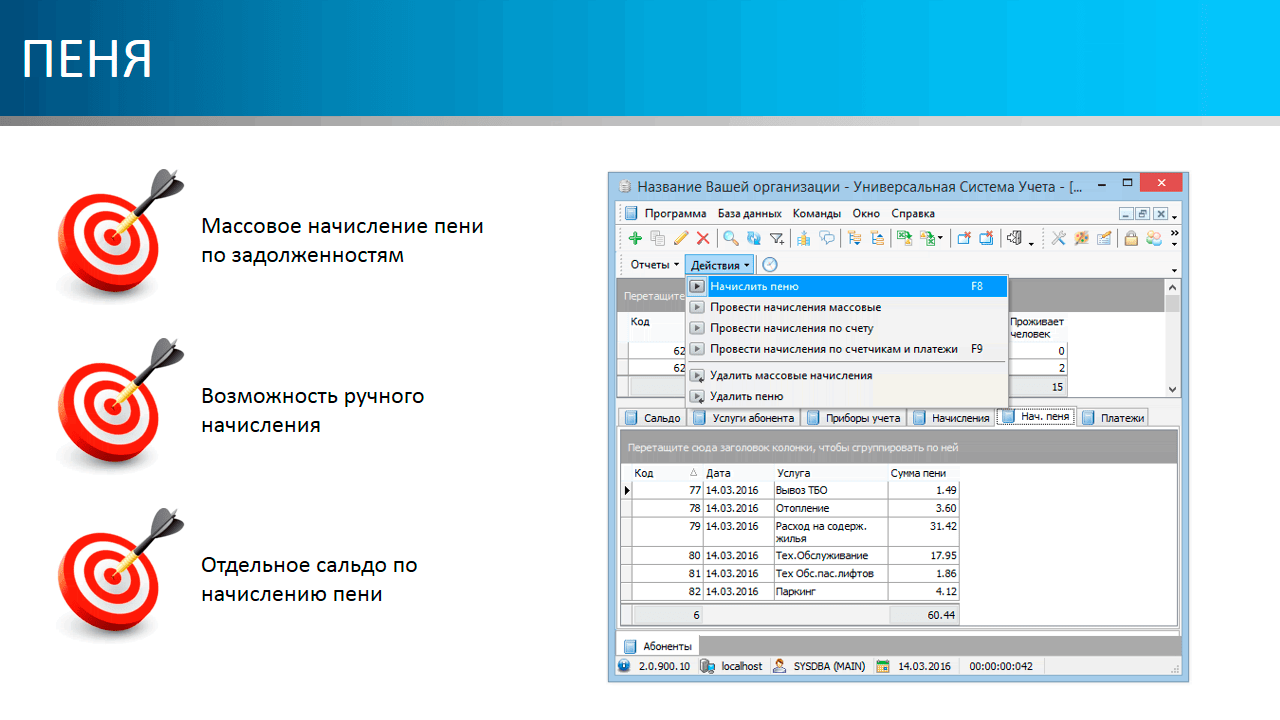This screenshot has height=720, width=1280.
Task: Open the Справка menu
Action: (912, 213)
